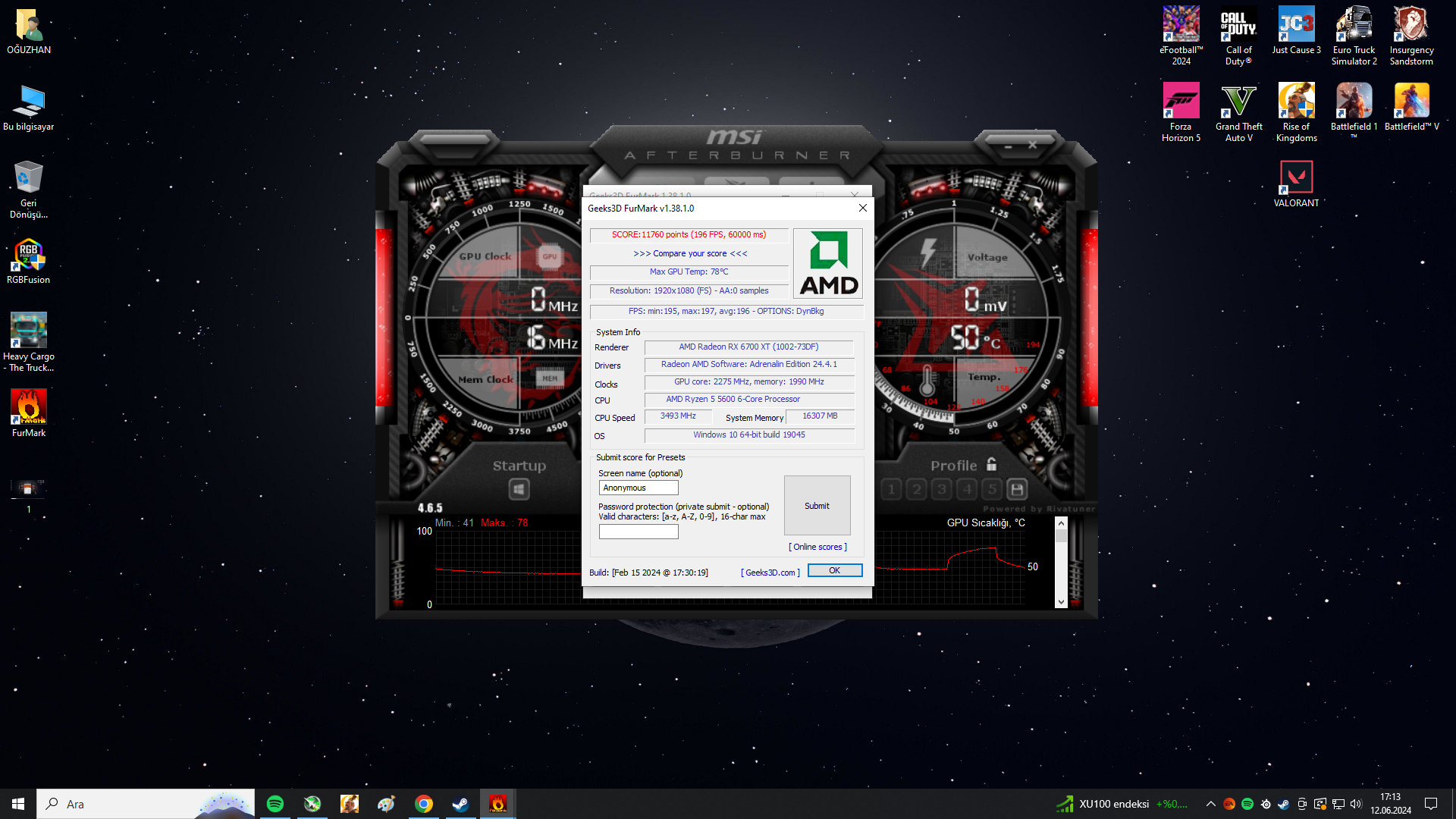Viewport: 1456px width, 819px height.
Task: Open Spotify from the taskbar
Action: (275, 804)
